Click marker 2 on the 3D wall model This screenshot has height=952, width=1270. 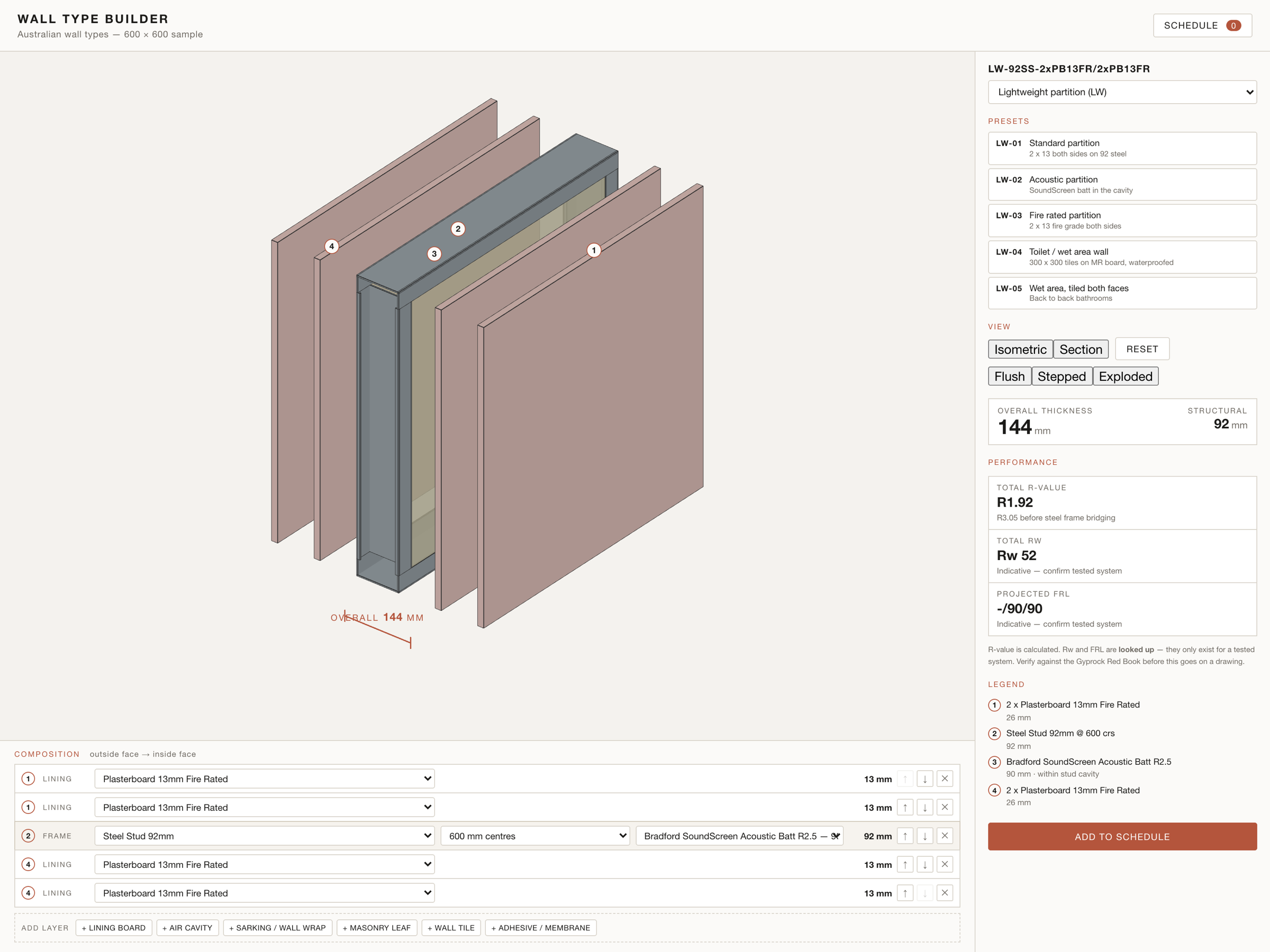[458, 229]
